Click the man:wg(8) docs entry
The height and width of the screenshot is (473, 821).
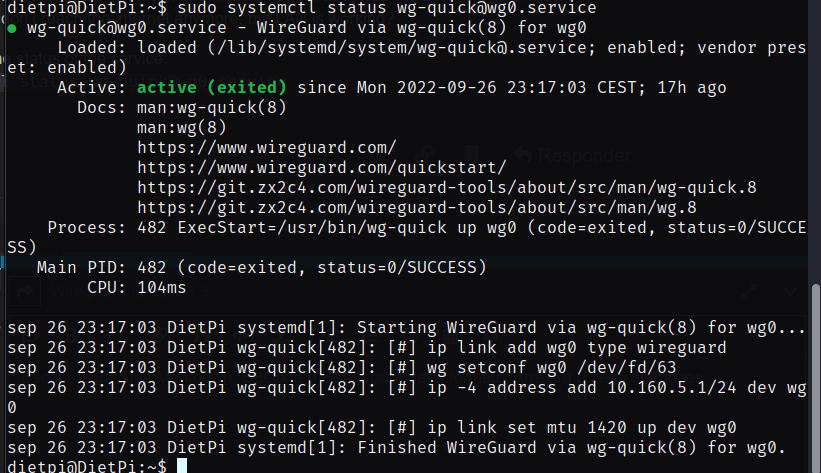(182, 128)
